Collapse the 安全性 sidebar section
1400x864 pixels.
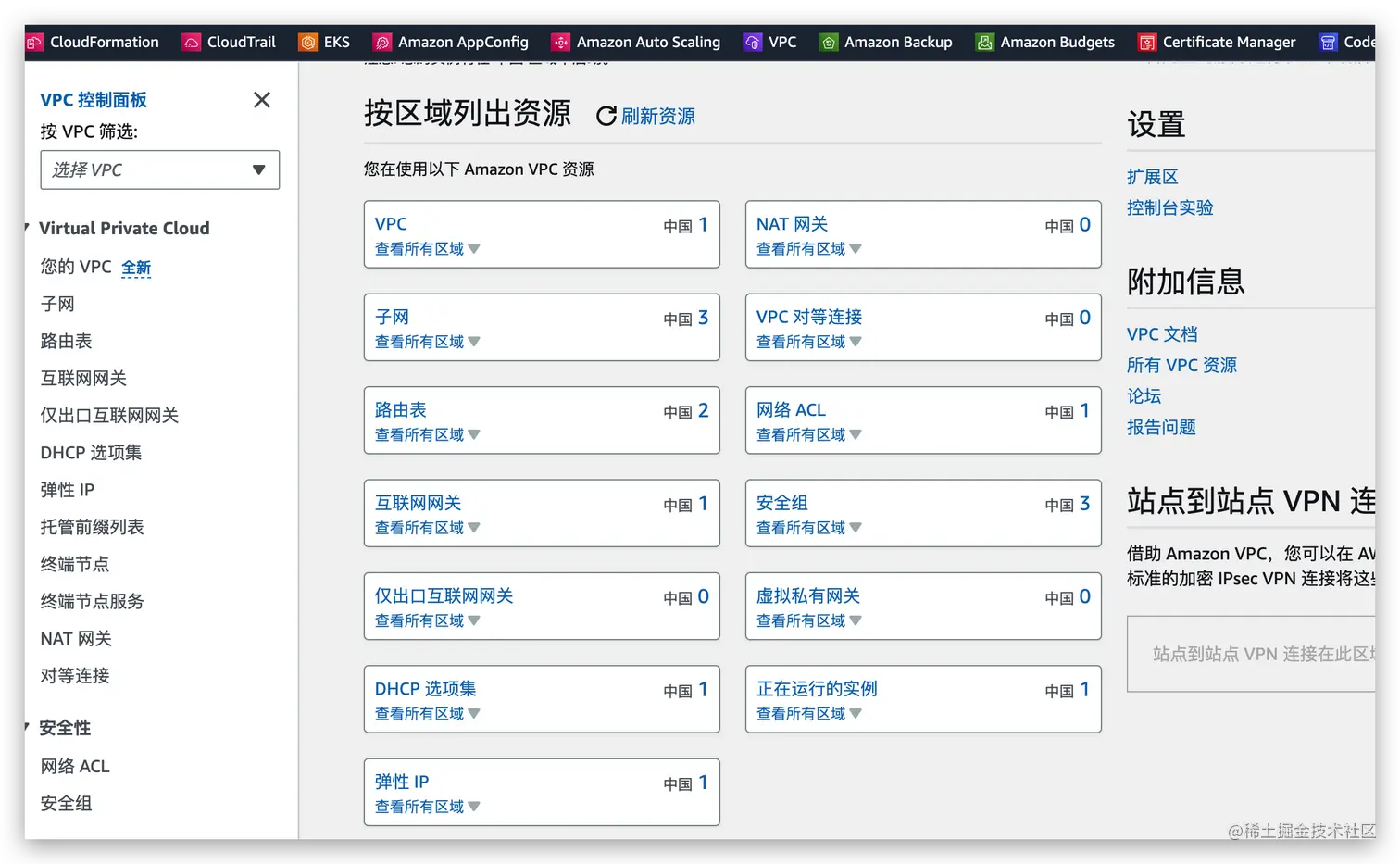(x=27, y=728)
